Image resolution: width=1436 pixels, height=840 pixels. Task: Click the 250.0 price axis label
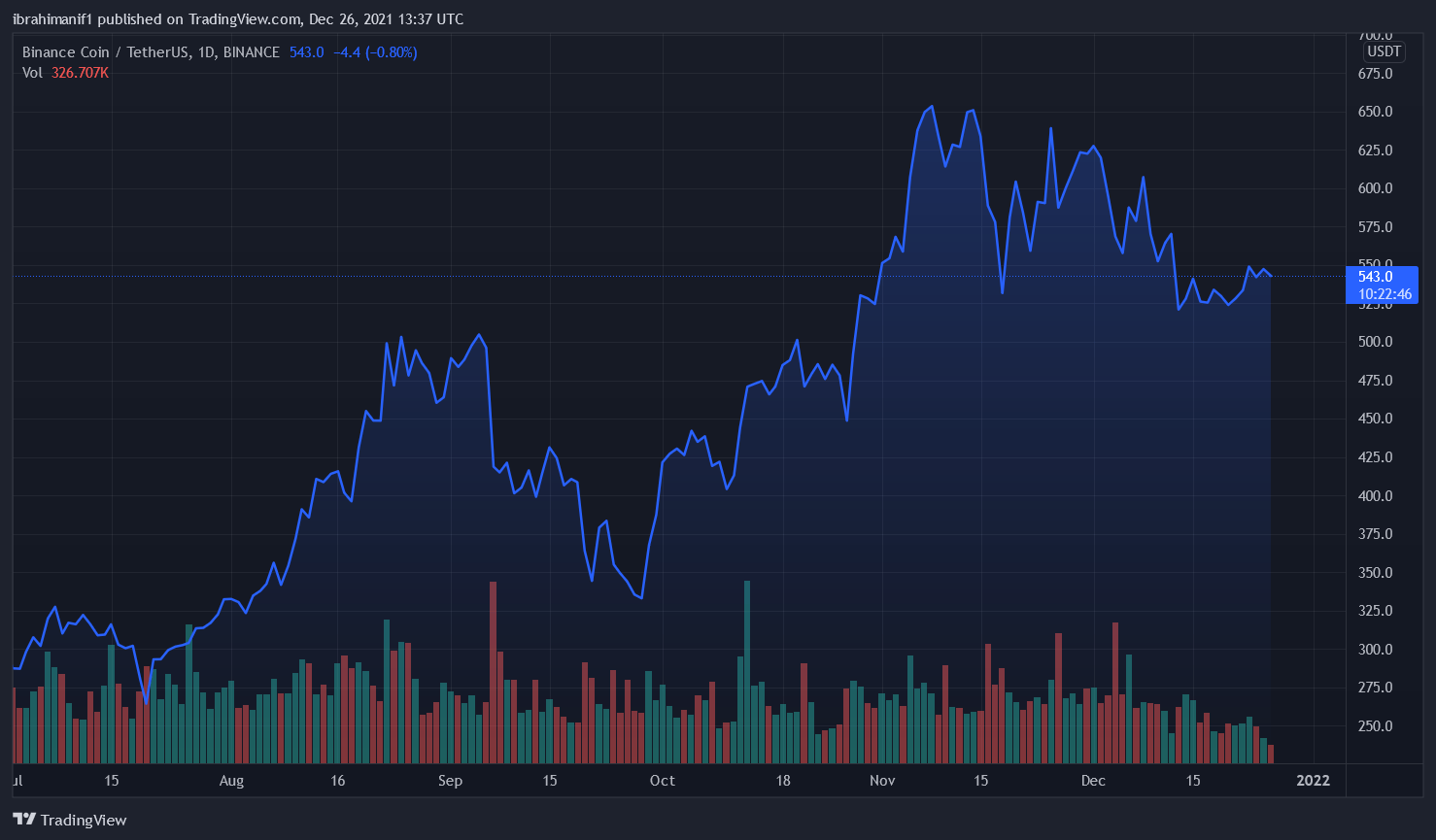click(1375, 726)
